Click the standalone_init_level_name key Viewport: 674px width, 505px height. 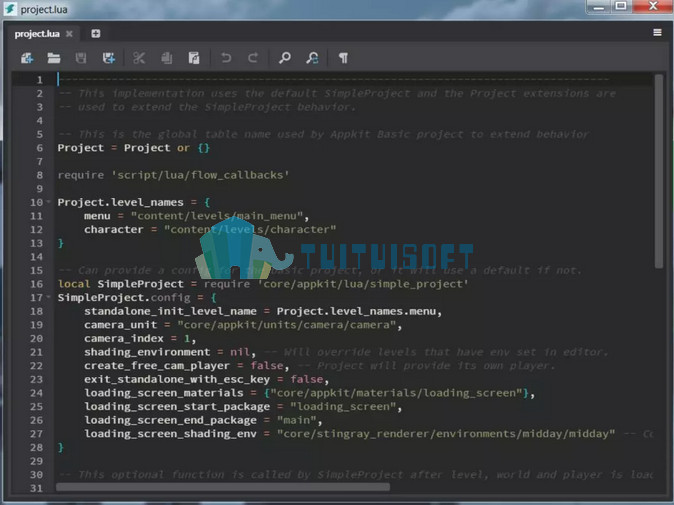click(x=170, y=311)
